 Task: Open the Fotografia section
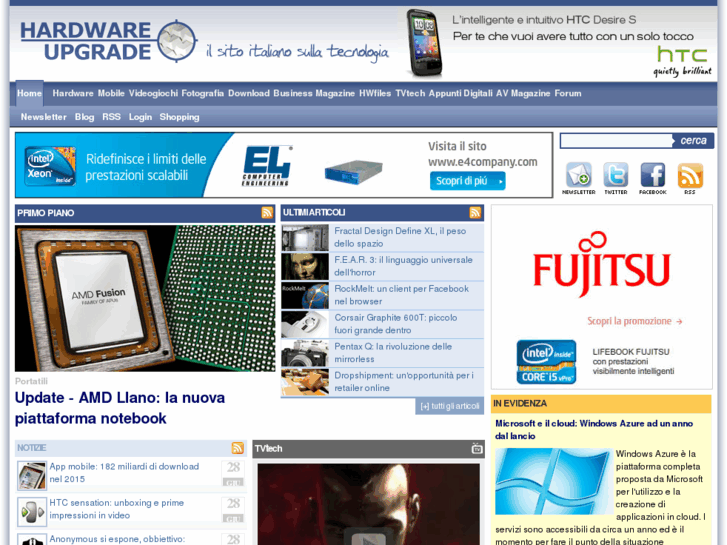pos(203,93)
